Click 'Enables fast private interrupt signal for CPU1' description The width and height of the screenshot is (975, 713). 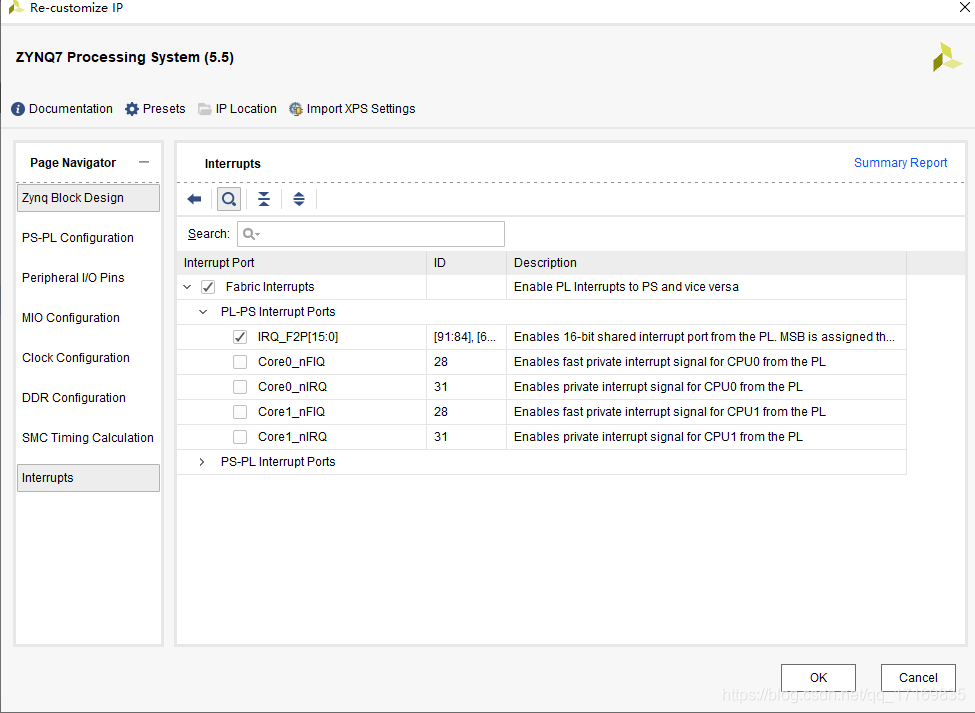coord(670,412)
